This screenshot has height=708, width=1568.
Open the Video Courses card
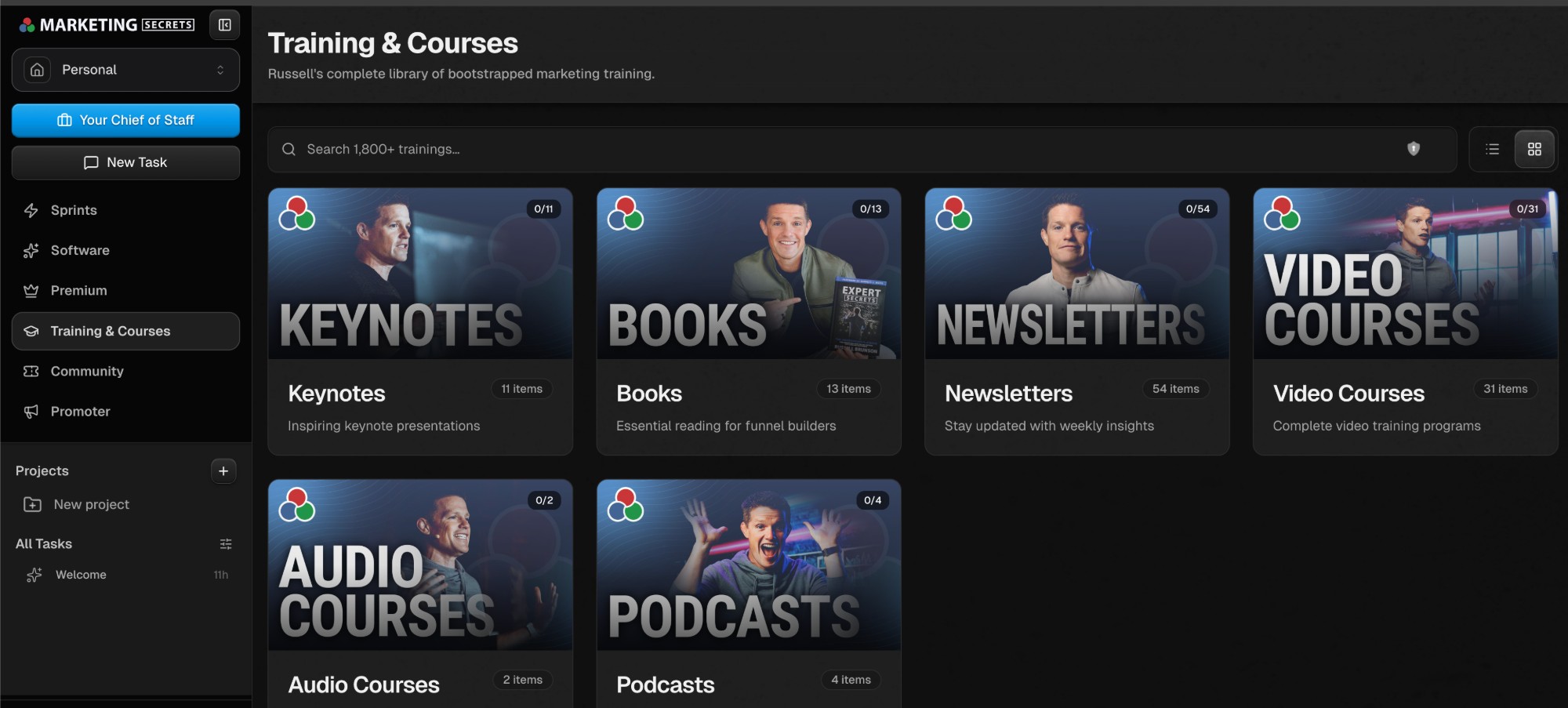1405,321
